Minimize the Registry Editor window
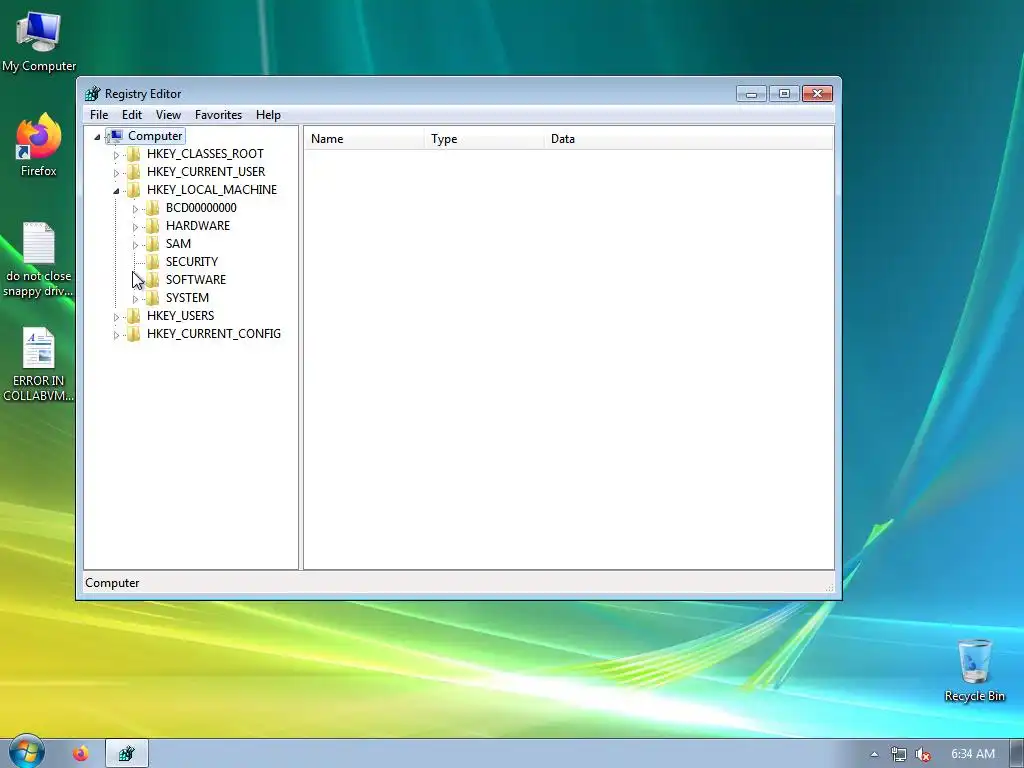1024x768 pixels. tap(752, 94)
